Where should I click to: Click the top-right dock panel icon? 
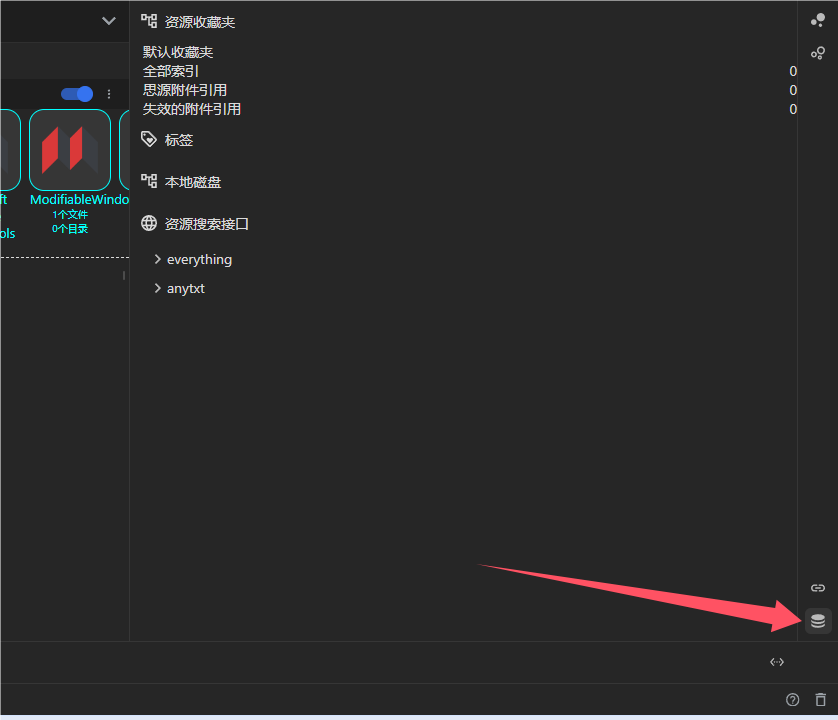click(x=818, y=20)
